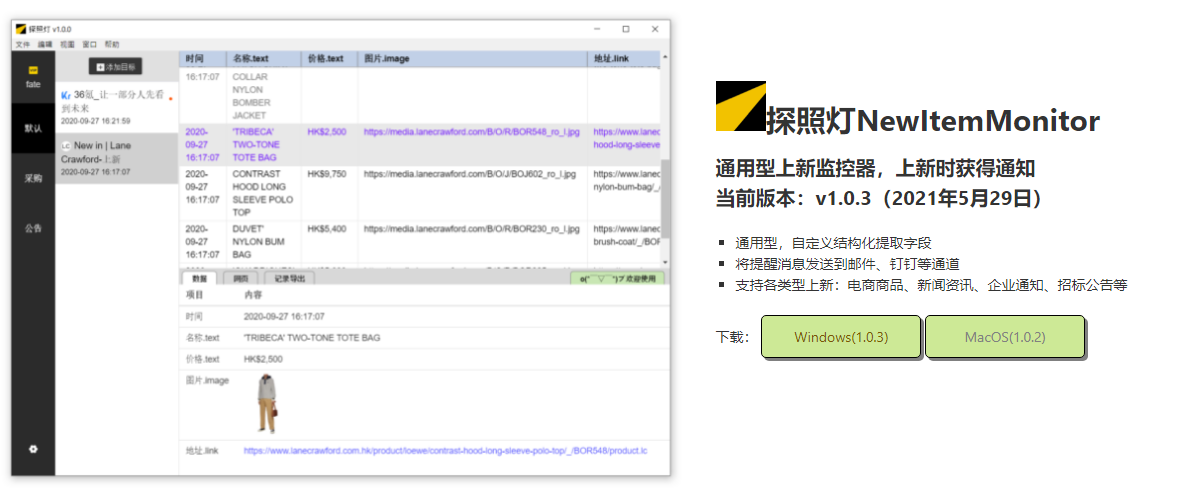Open the lanecrawford product link in details
The height and width of the screenshot is (499, 1195).
(x=445, y=451)
